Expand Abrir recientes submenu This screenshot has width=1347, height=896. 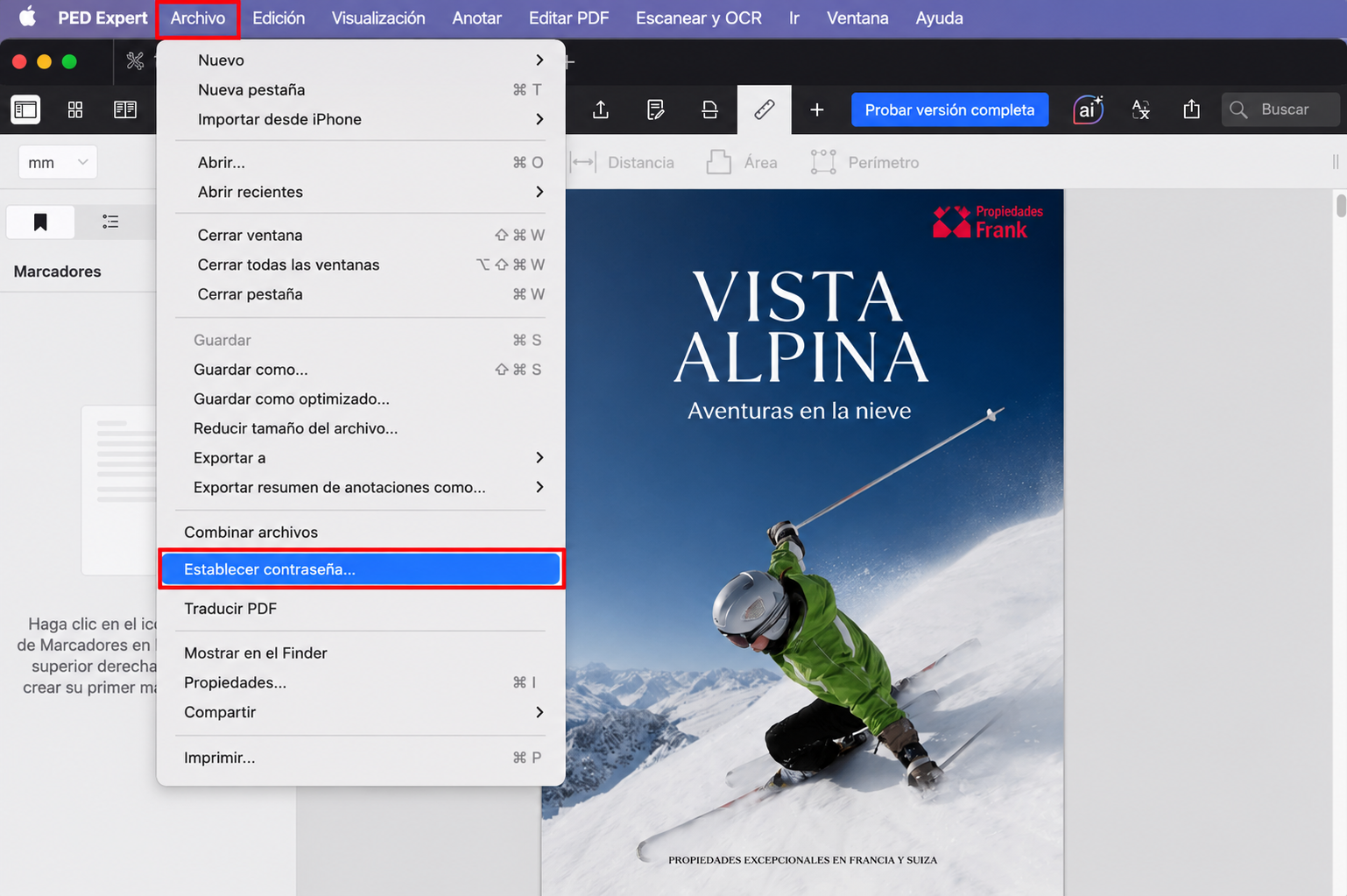coord(360,192)
